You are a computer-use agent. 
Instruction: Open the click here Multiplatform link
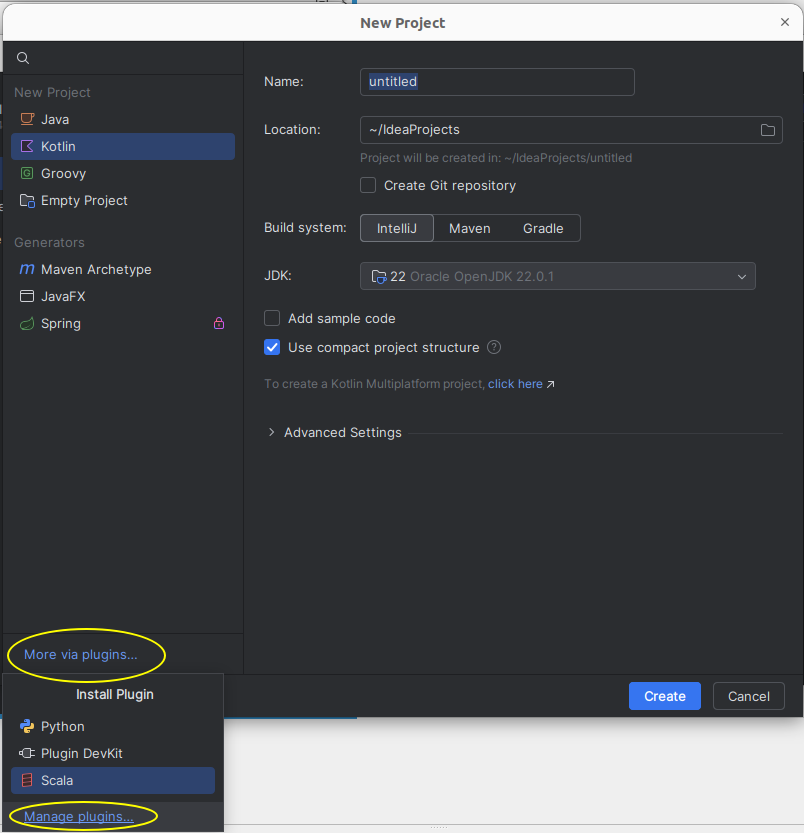515,384
